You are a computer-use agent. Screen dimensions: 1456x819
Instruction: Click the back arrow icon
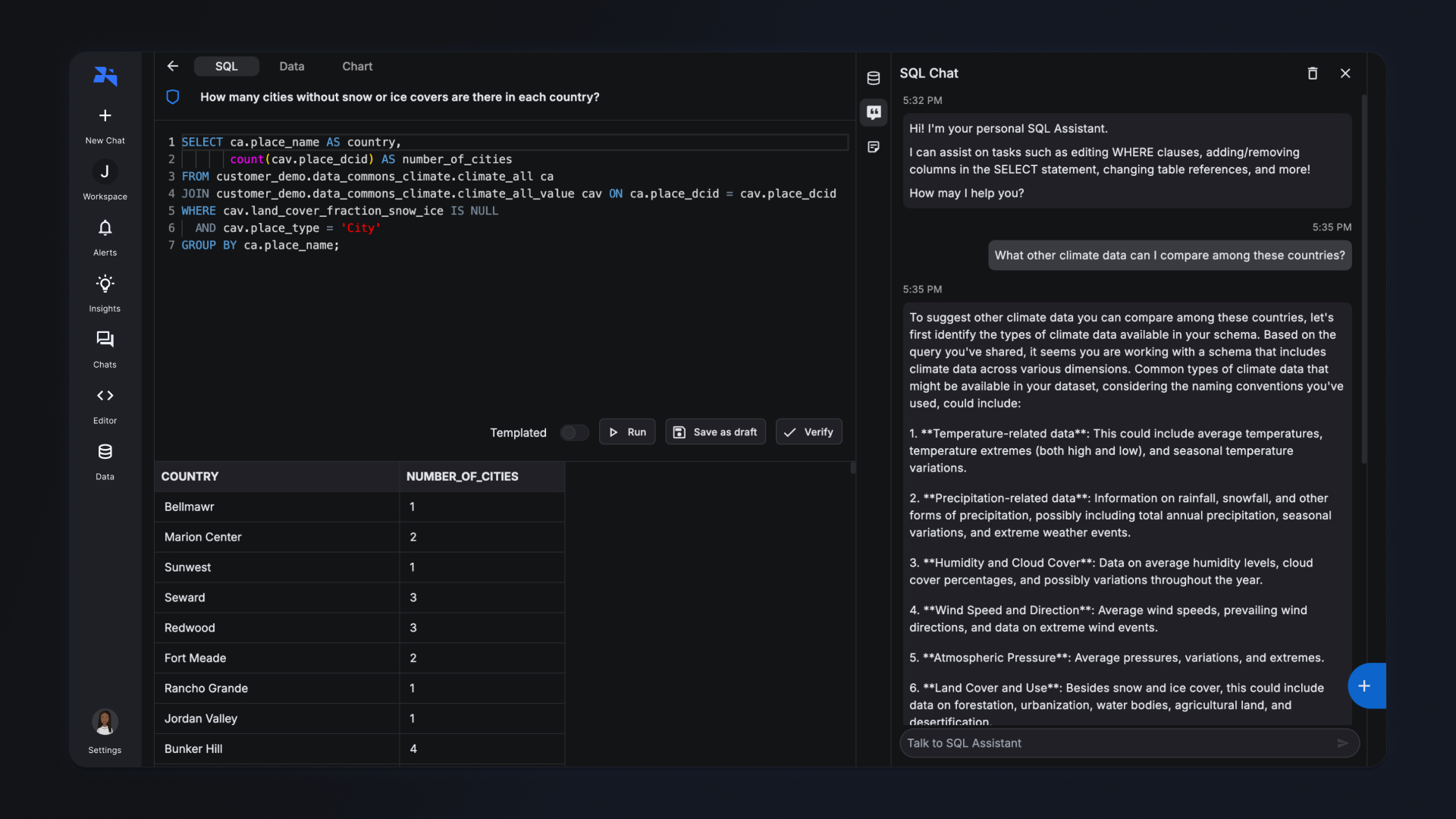point(173,66)
